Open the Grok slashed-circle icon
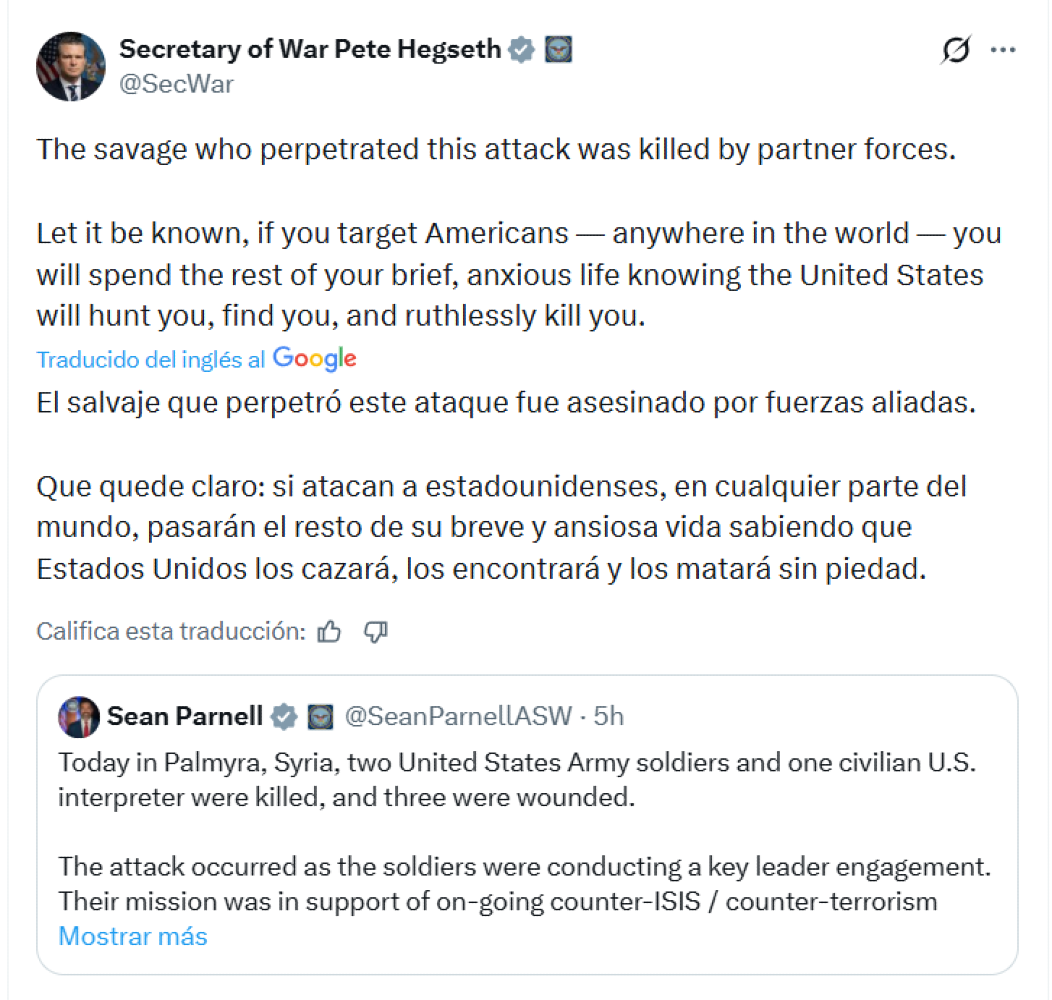The height and width of the screenshot is (1000, 1052). 956,51
